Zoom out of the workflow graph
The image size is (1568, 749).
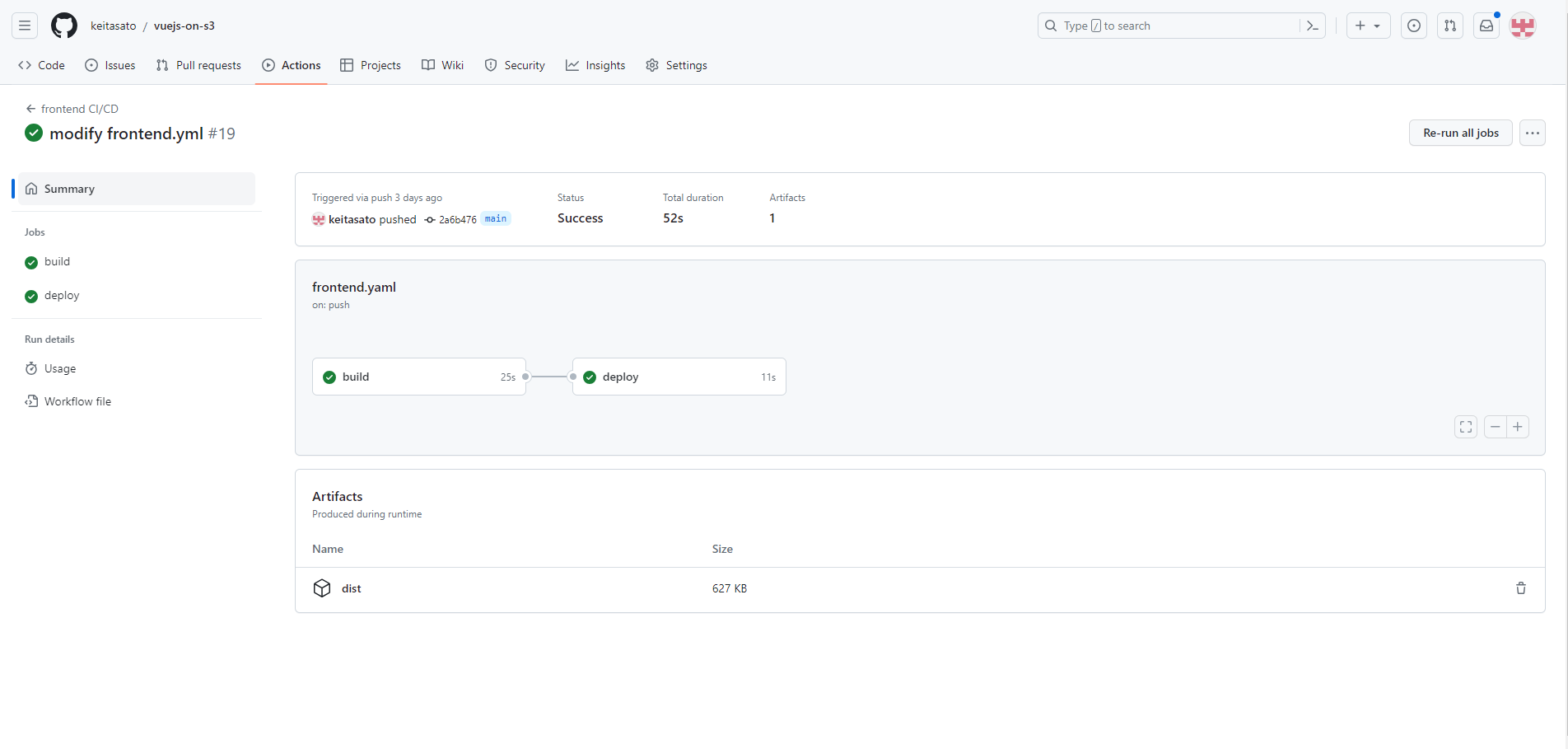[x=1496, y=427]
